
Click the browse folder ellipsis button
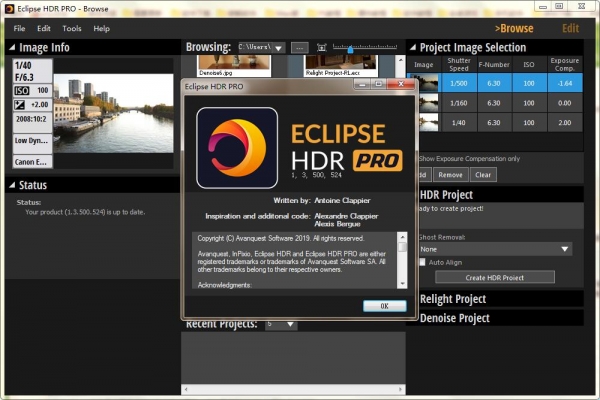(299, 47)
